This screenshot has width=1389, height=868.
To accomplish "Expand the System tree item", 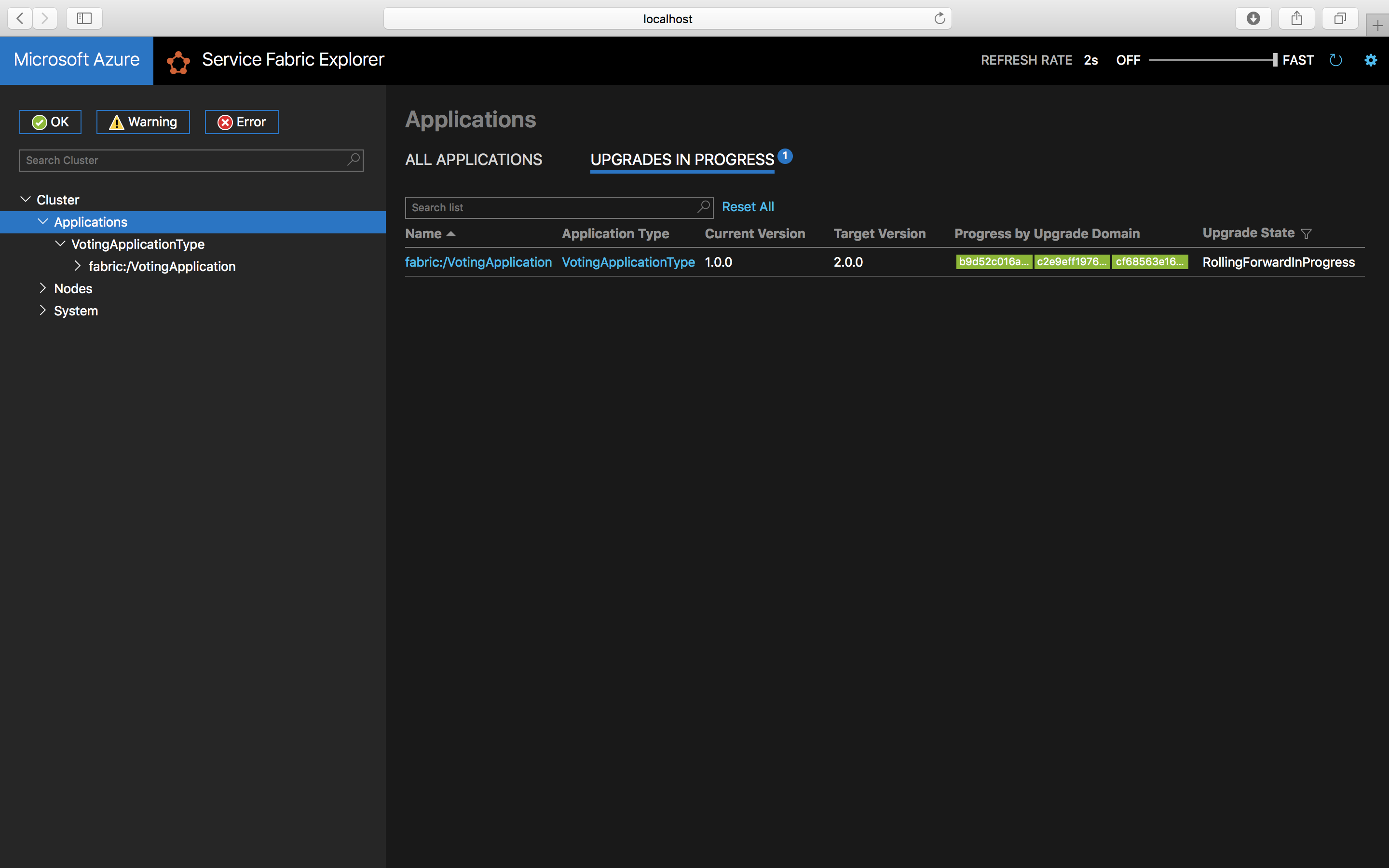I will [x=42, y=310].
